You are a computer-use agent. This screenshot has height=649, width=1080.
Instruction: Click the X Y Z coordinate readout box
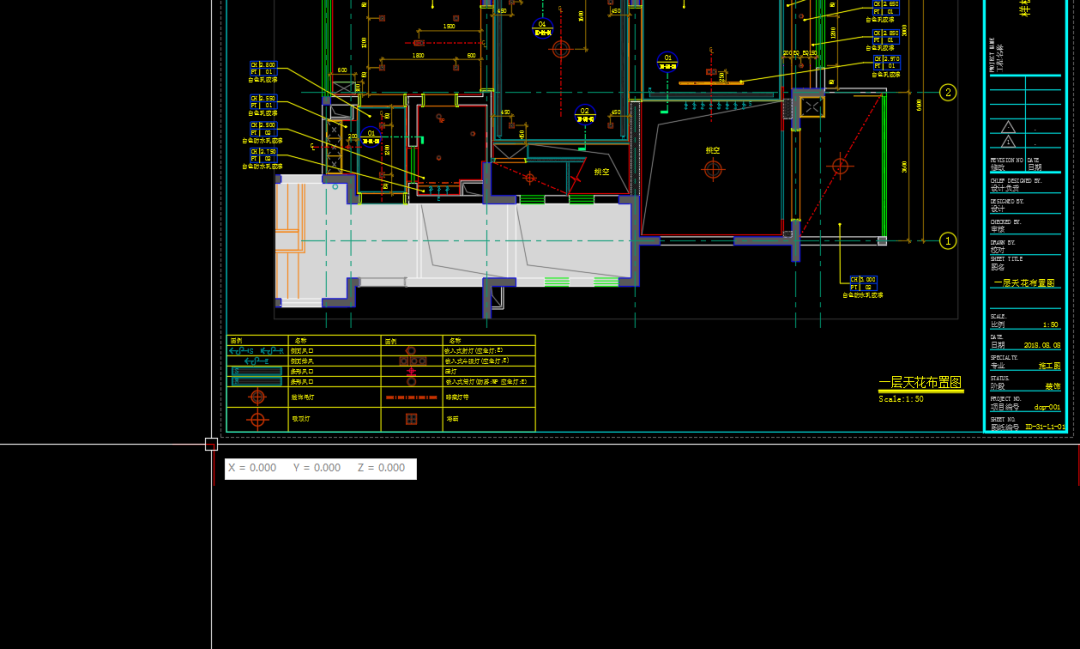point(320,468)
